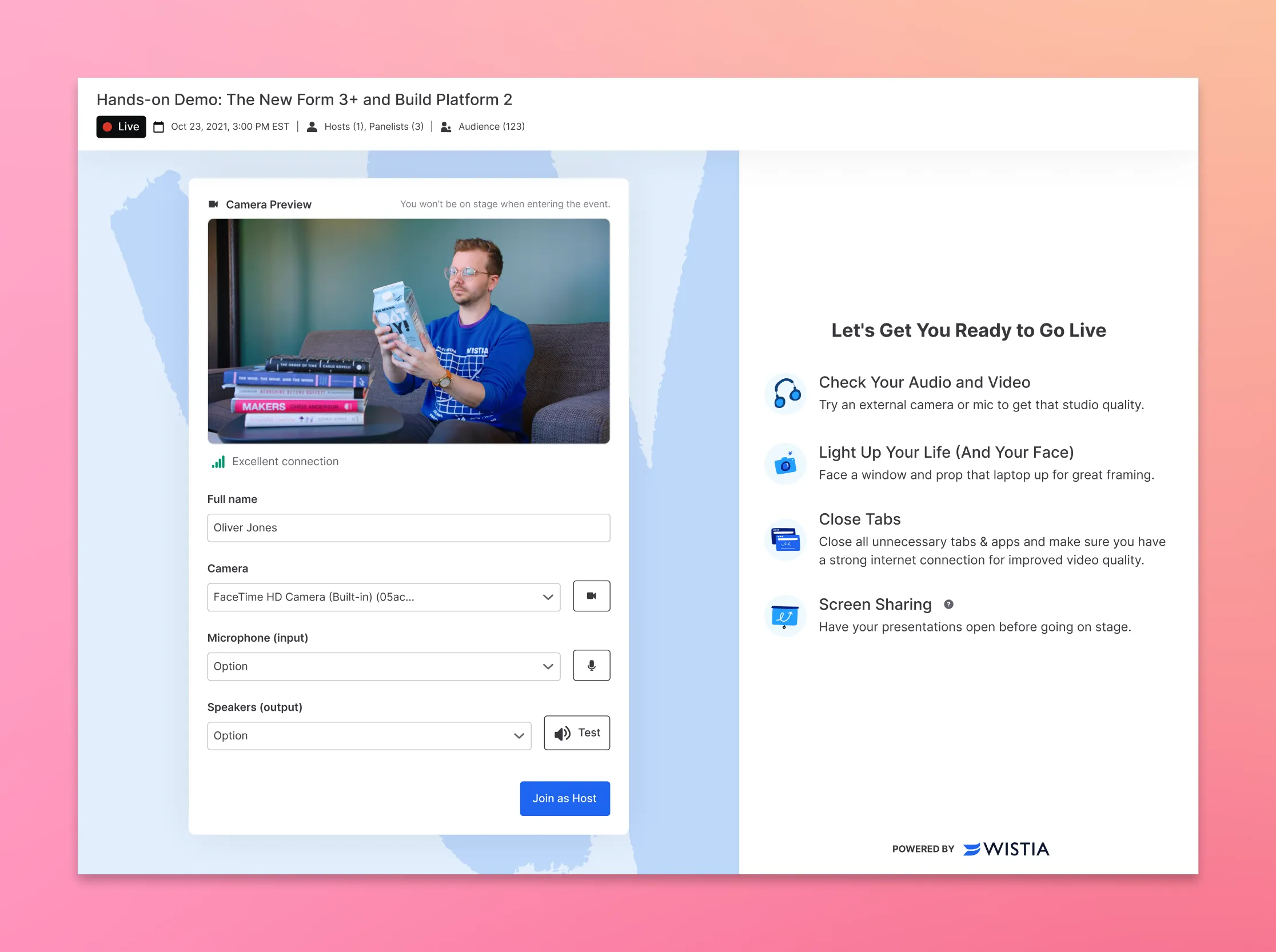Click the audience people icon
The image size is (1276, 952).
(x=446, y=127)
